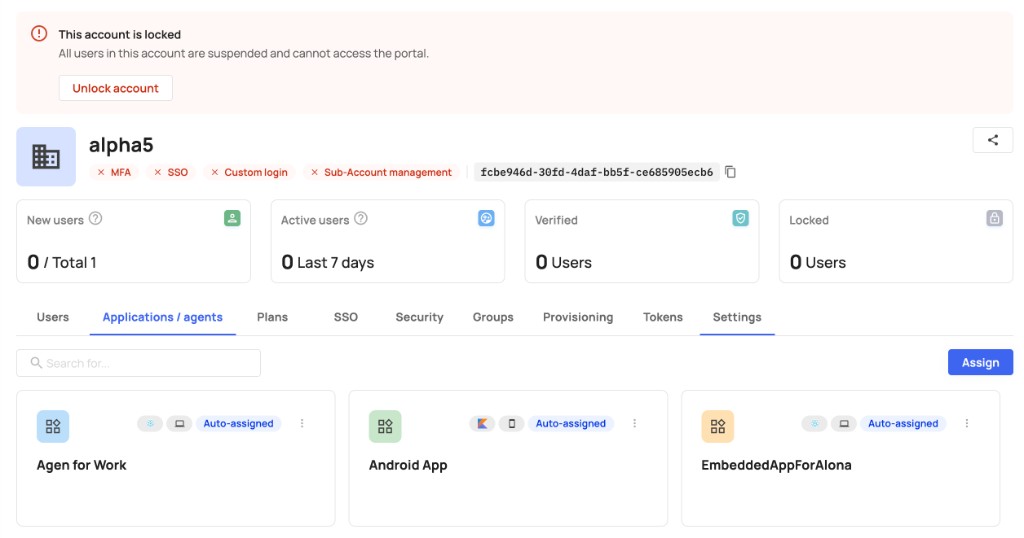This screenshot has height=538, width=1024.
Task: Open the Security tab
Action: tap(419, 317)
